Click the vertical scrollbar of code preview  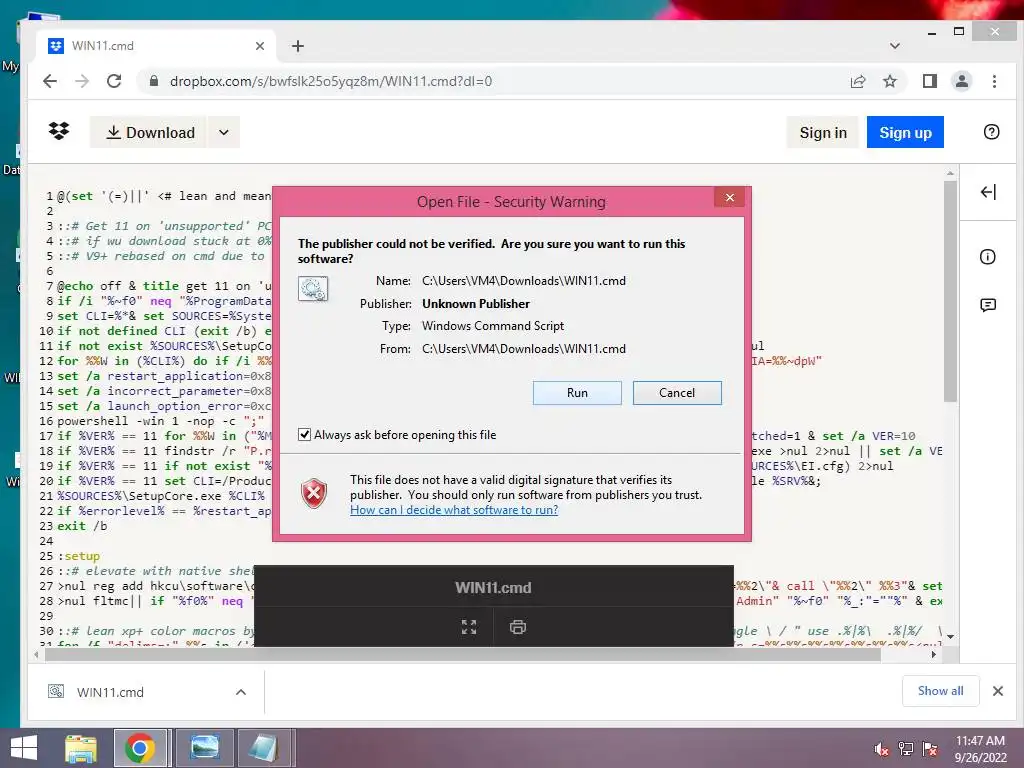pos(950,291)
